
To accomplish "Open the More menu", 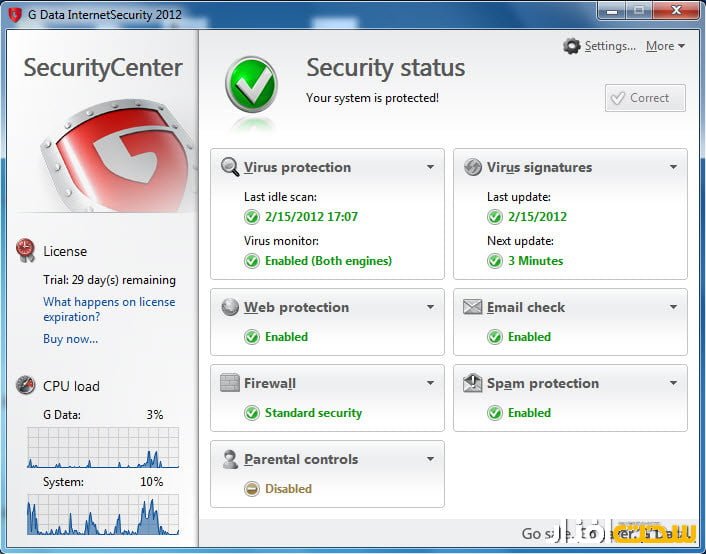I will pyautogui.click(x=665, y=46).
